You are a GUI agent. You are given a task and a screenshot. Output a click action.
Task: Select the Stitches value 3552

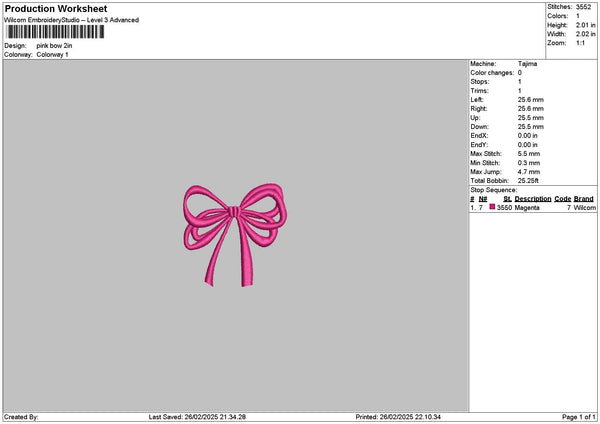[584, 7]
